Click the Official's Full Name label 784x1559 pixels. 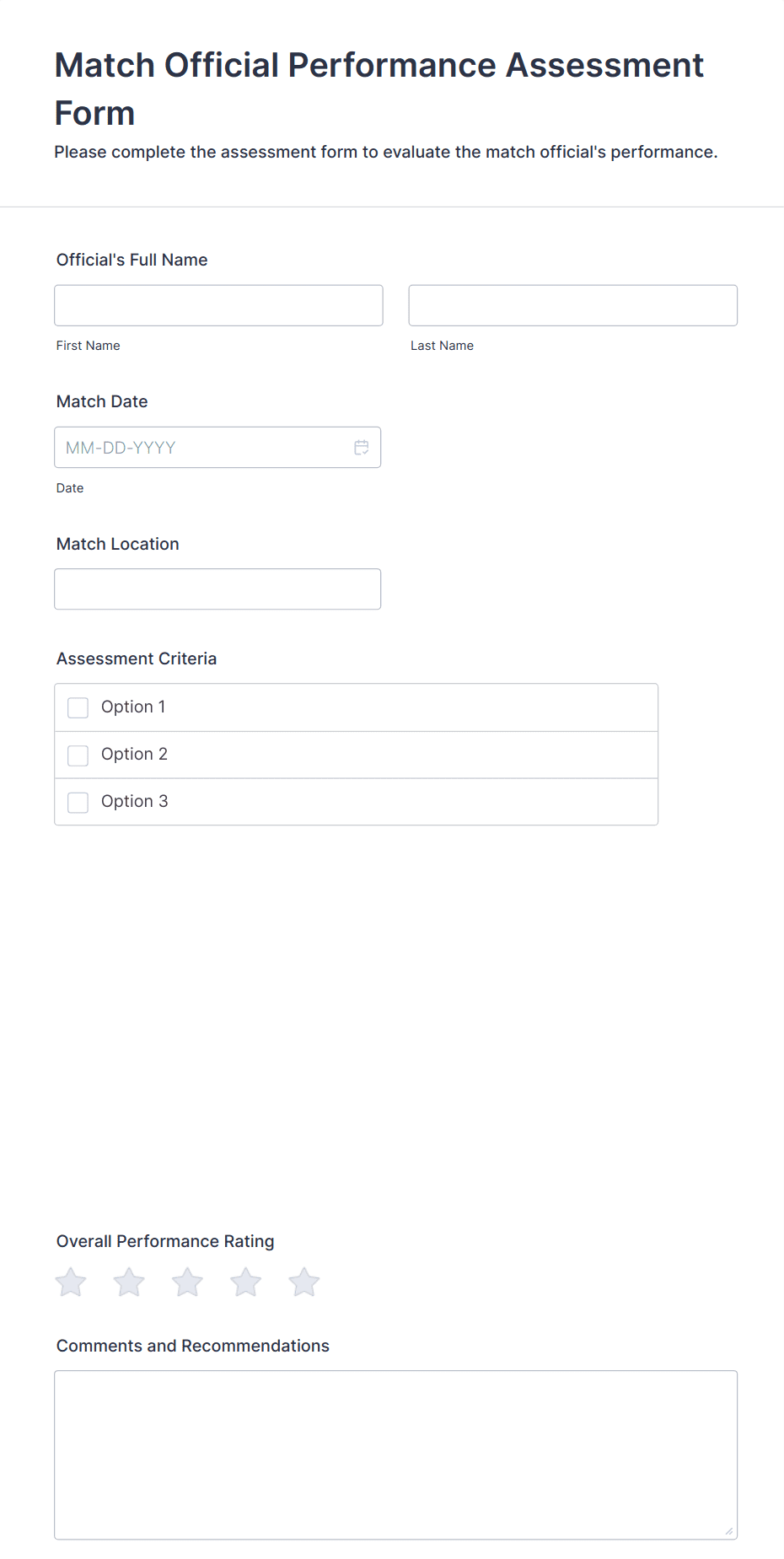coord(132,260)
